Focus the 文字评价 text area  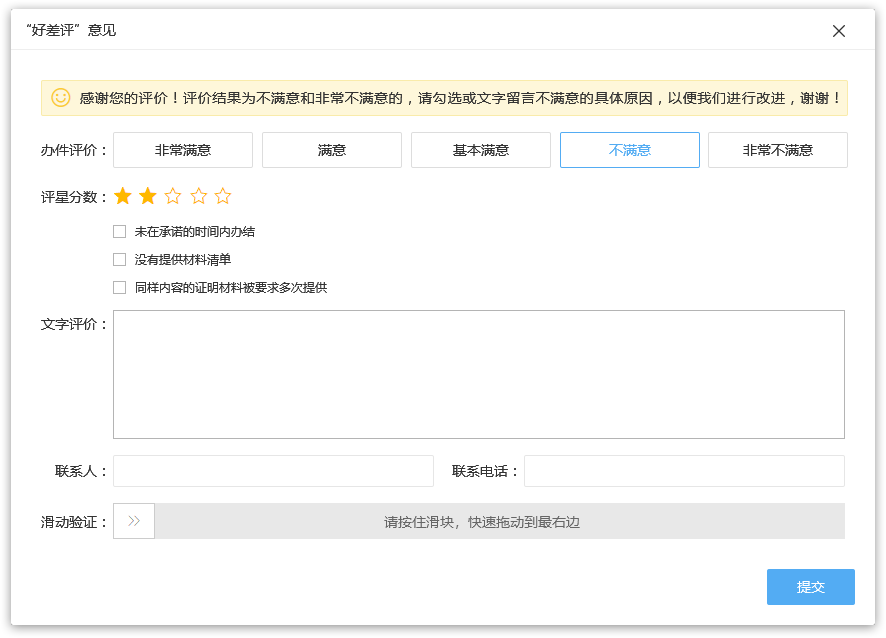(x=479, y=374)
